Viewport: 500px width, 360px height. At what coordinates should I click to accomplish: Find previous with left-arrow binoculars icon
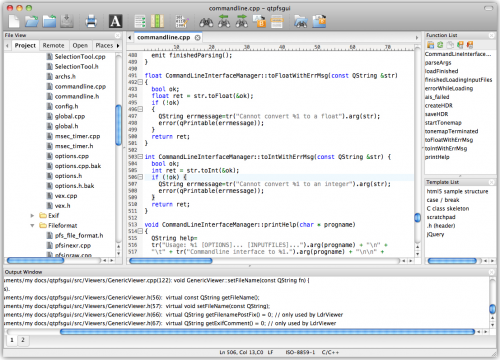tap(224, 21)
